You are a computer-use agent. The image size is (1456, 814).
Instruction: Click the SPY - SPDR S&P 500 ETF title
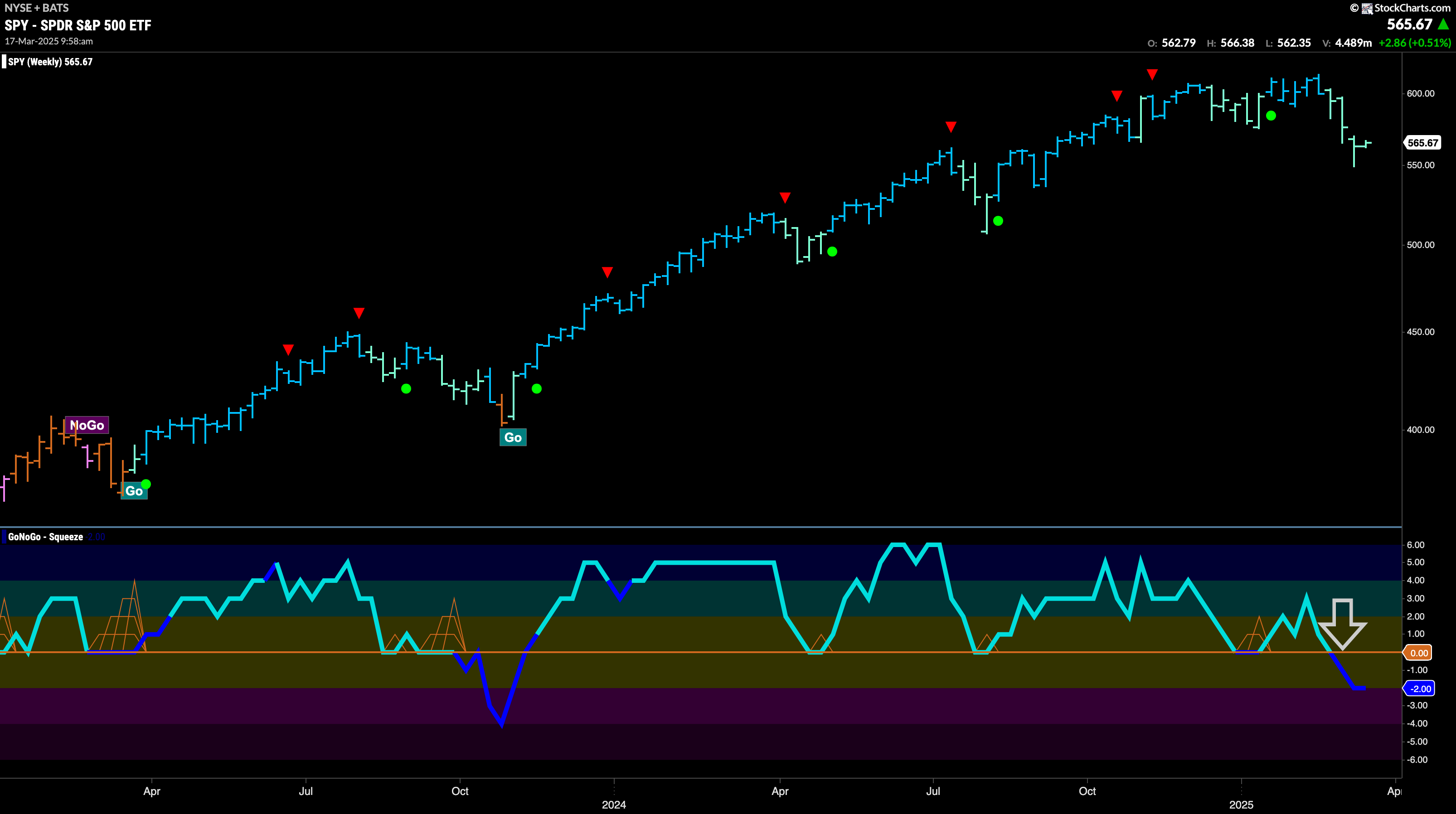point(78,25)
